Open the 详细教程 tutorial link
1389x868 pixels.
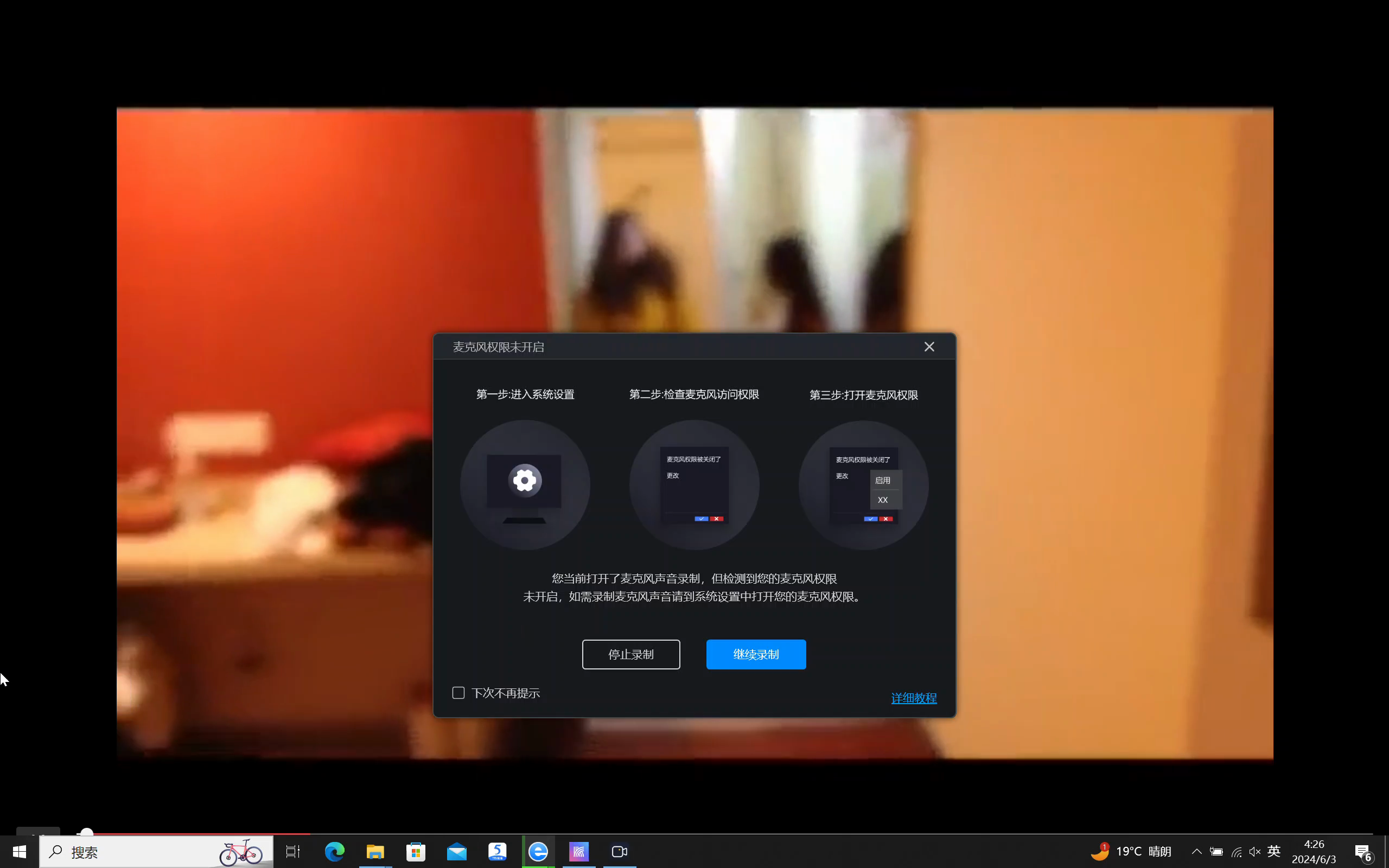point(913,698)
